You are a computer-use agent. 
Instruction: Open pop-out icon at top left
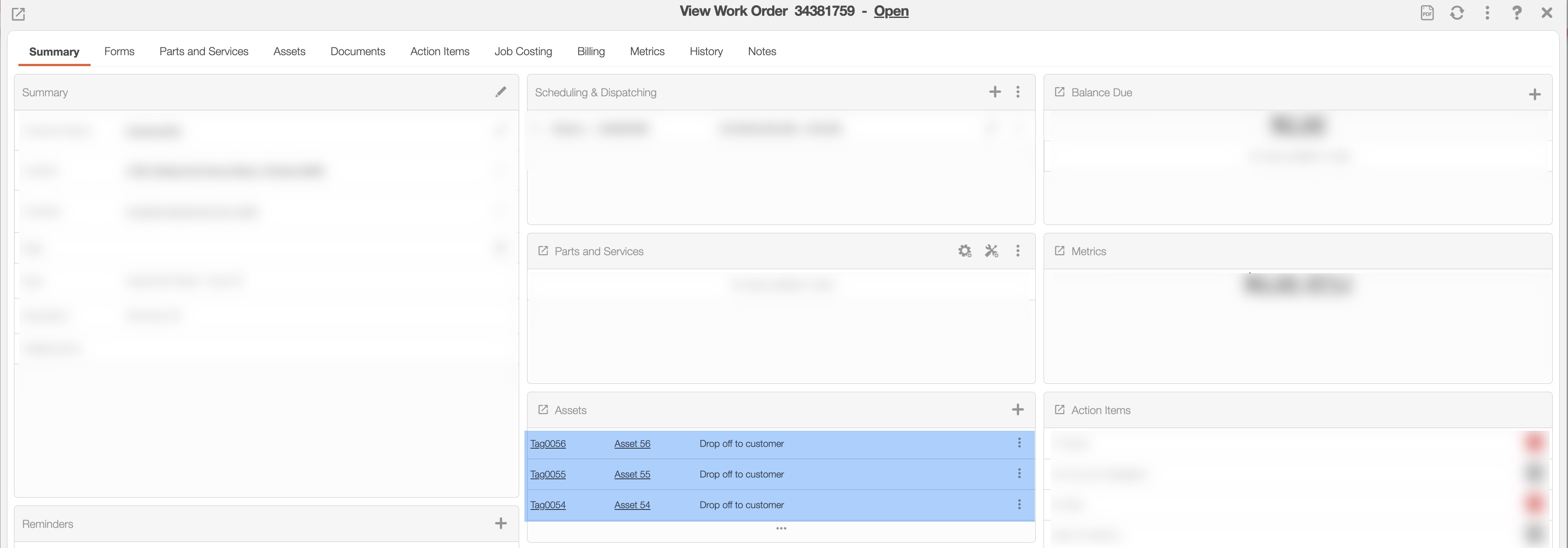coord(18,14)
